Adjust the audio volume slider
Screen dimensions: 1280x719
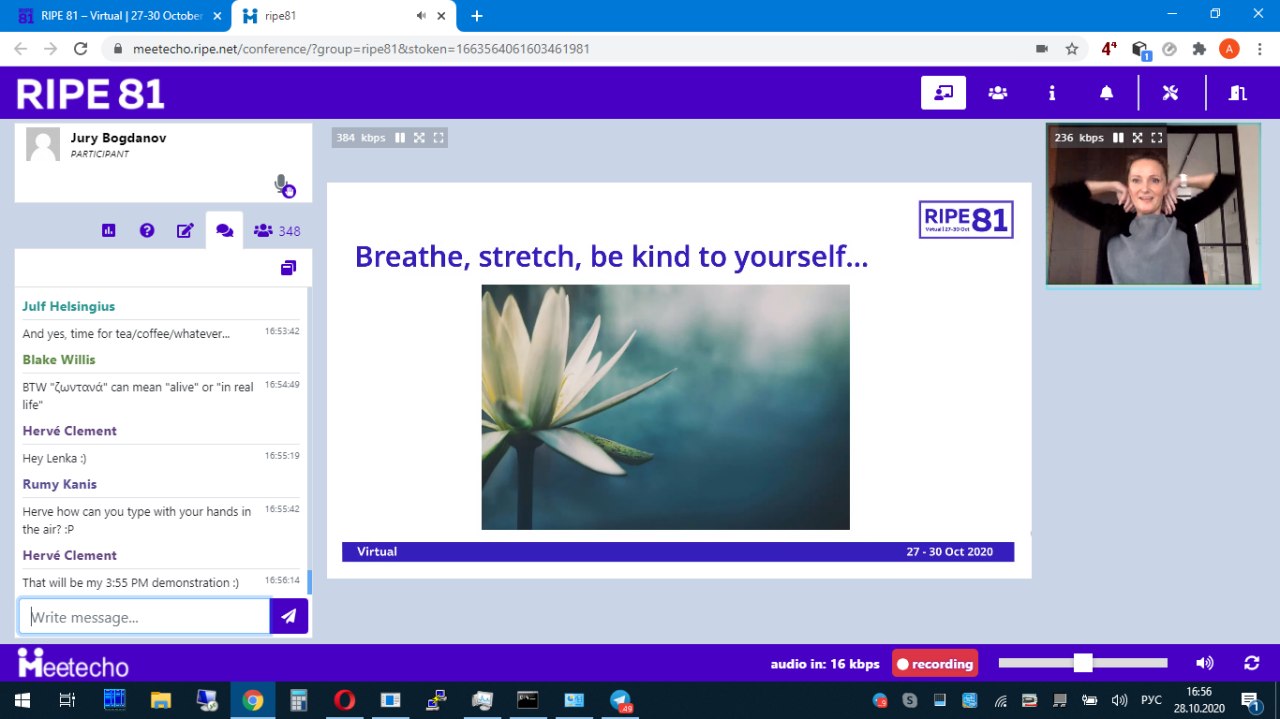(x=1083, y=663)
